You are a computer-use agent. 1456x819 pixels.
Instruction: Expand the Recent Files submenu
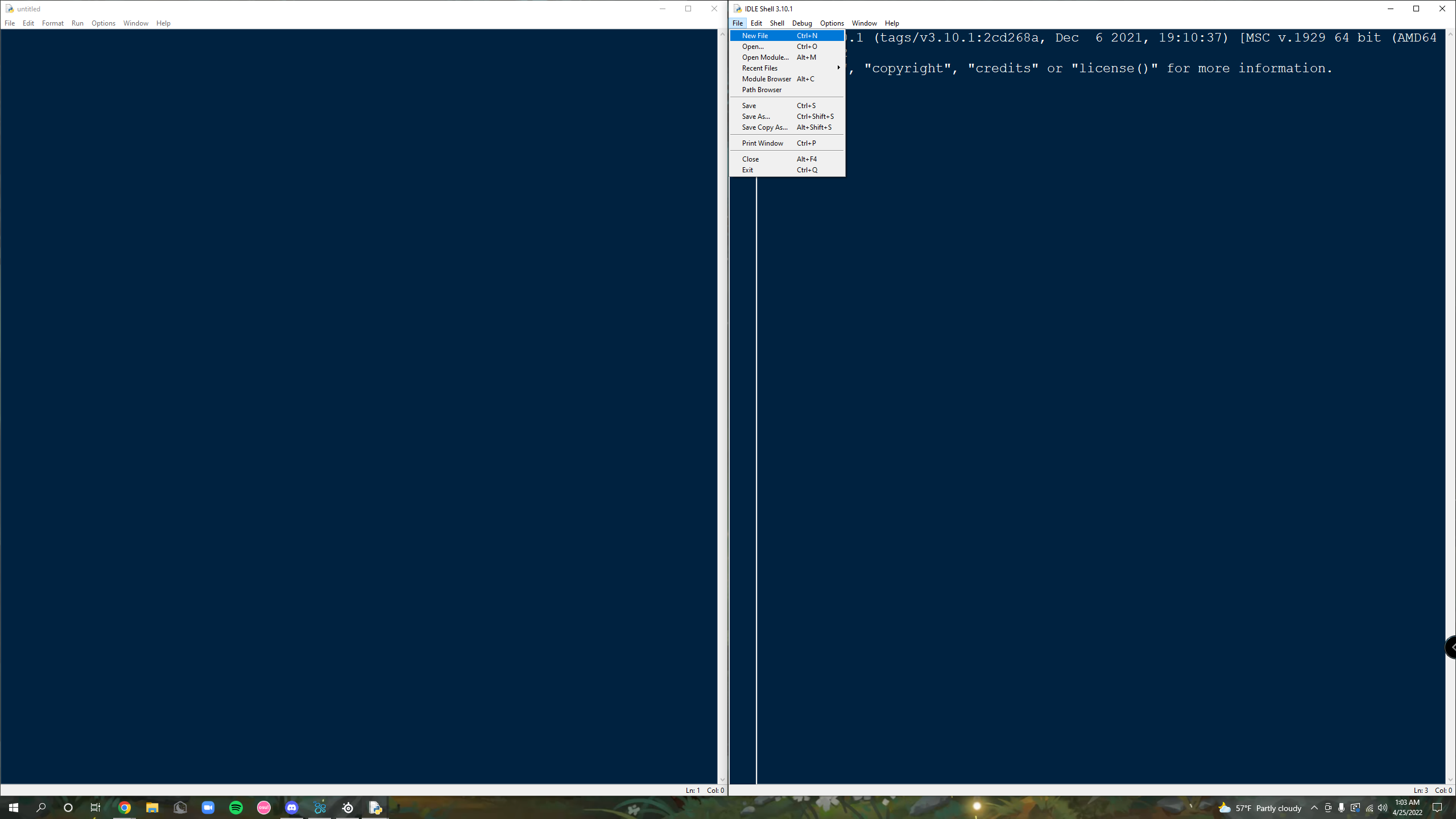[x=760, y=68]
